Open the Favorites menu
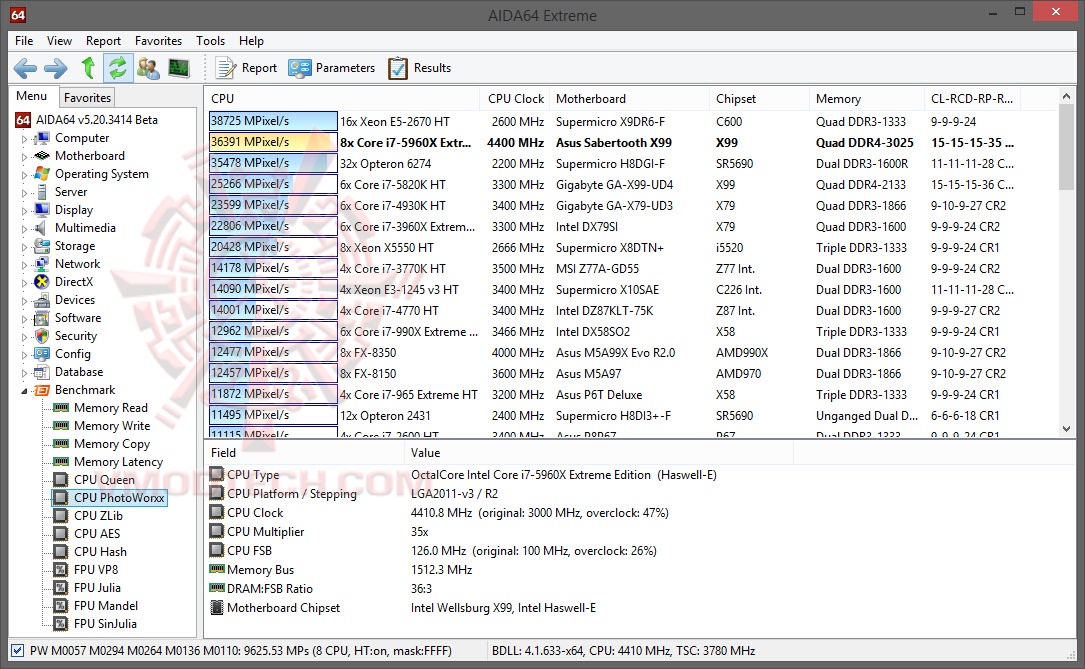The width and height of the screenshot is (1085, 669). [x=158, y=41]
